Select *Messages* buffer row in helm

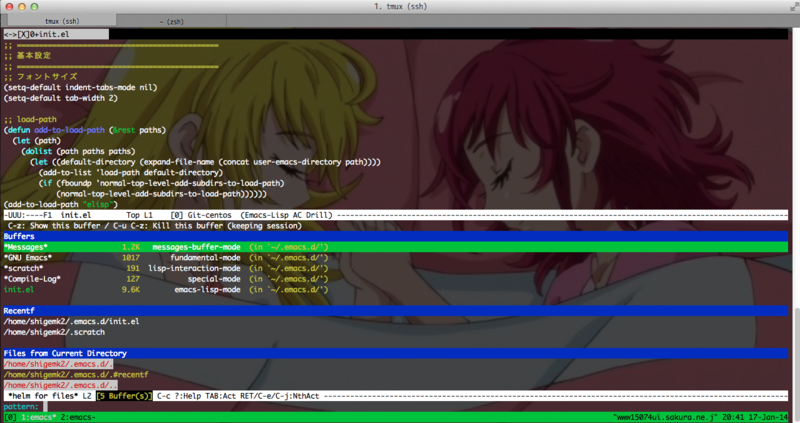click(x=395, y=247)
